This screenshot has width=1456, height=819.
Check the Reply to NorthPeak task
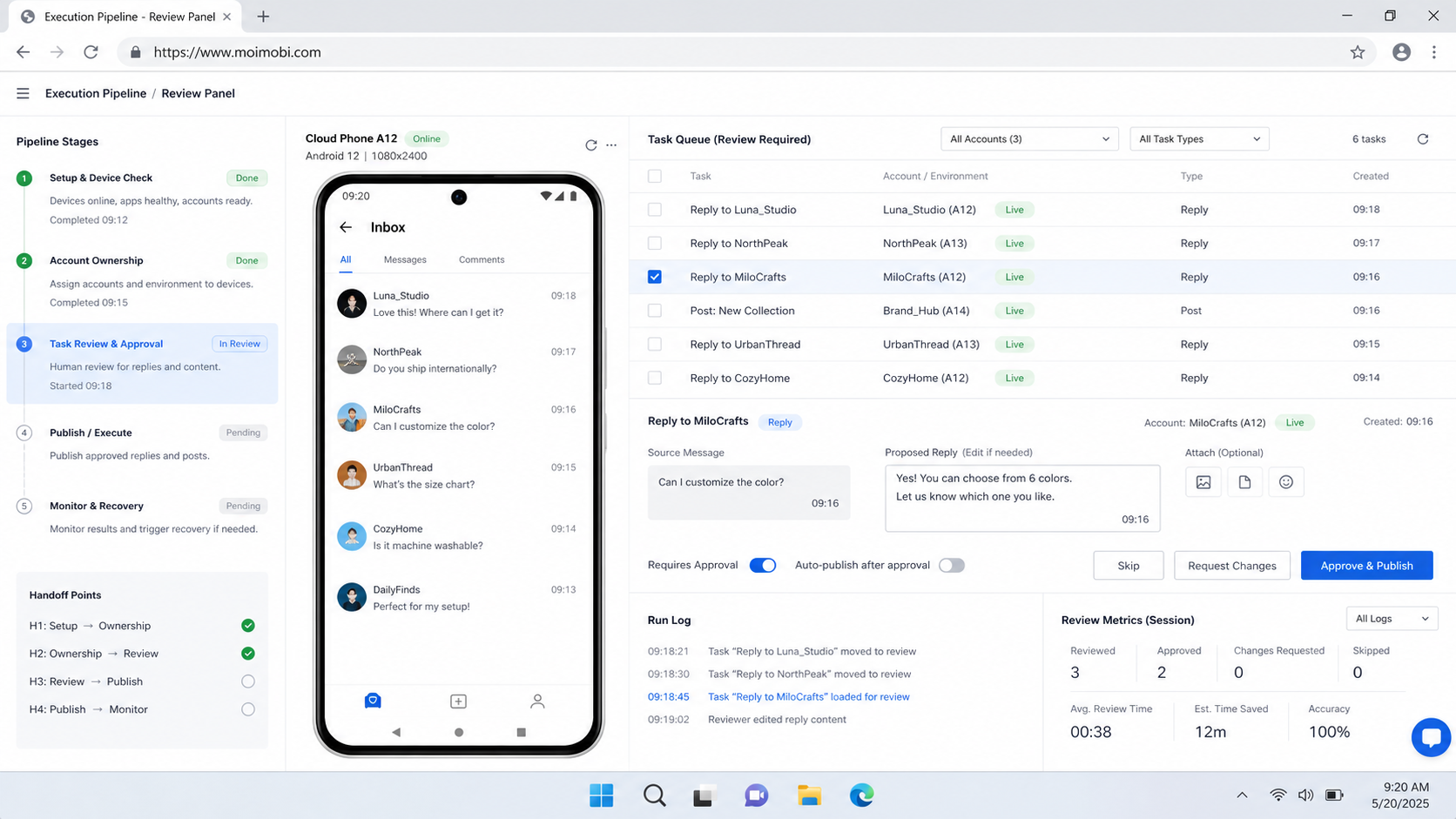655,244
